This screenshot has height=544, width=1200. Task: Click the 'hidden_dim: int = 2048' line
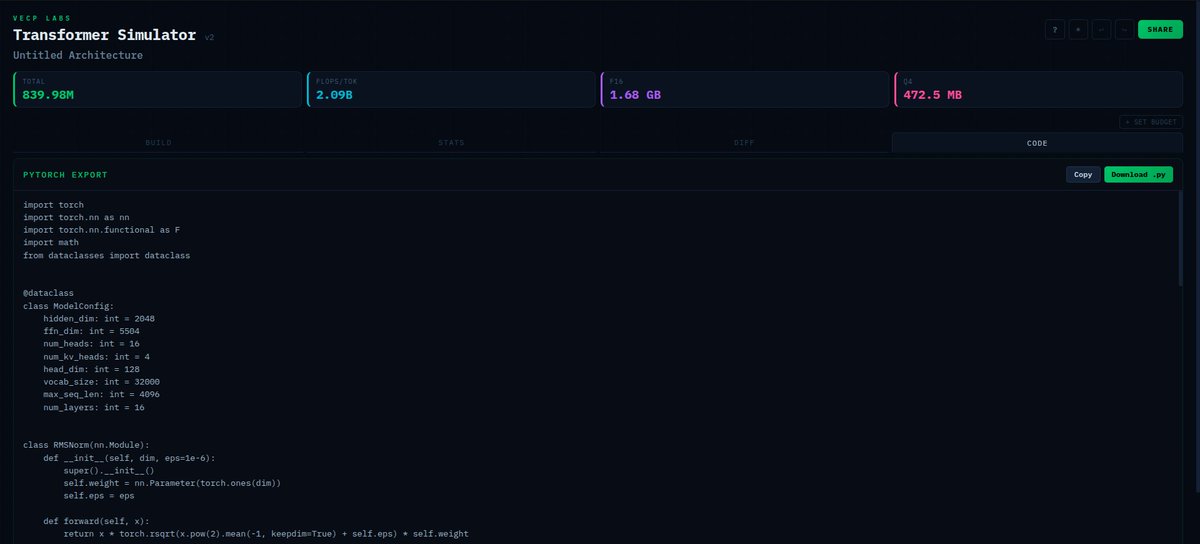point(99,319)
